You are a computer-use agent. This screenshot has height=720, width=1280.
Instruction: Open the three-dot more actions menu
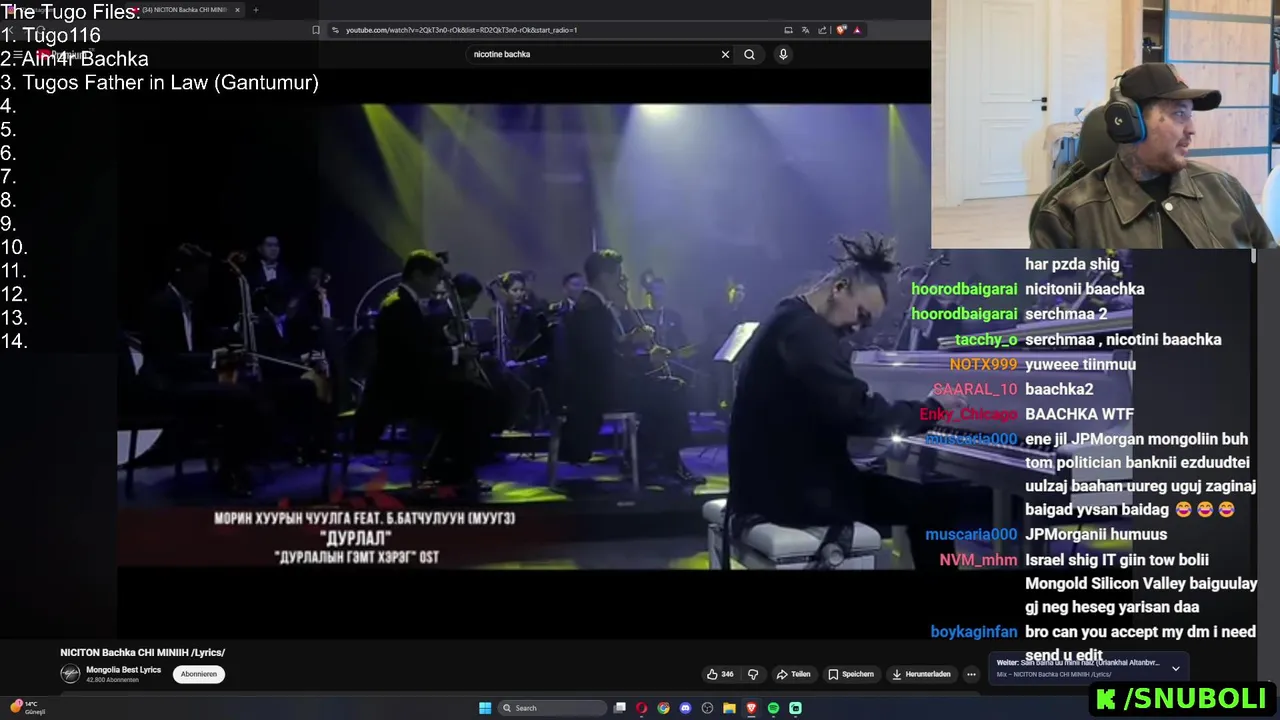pos(971,674)
